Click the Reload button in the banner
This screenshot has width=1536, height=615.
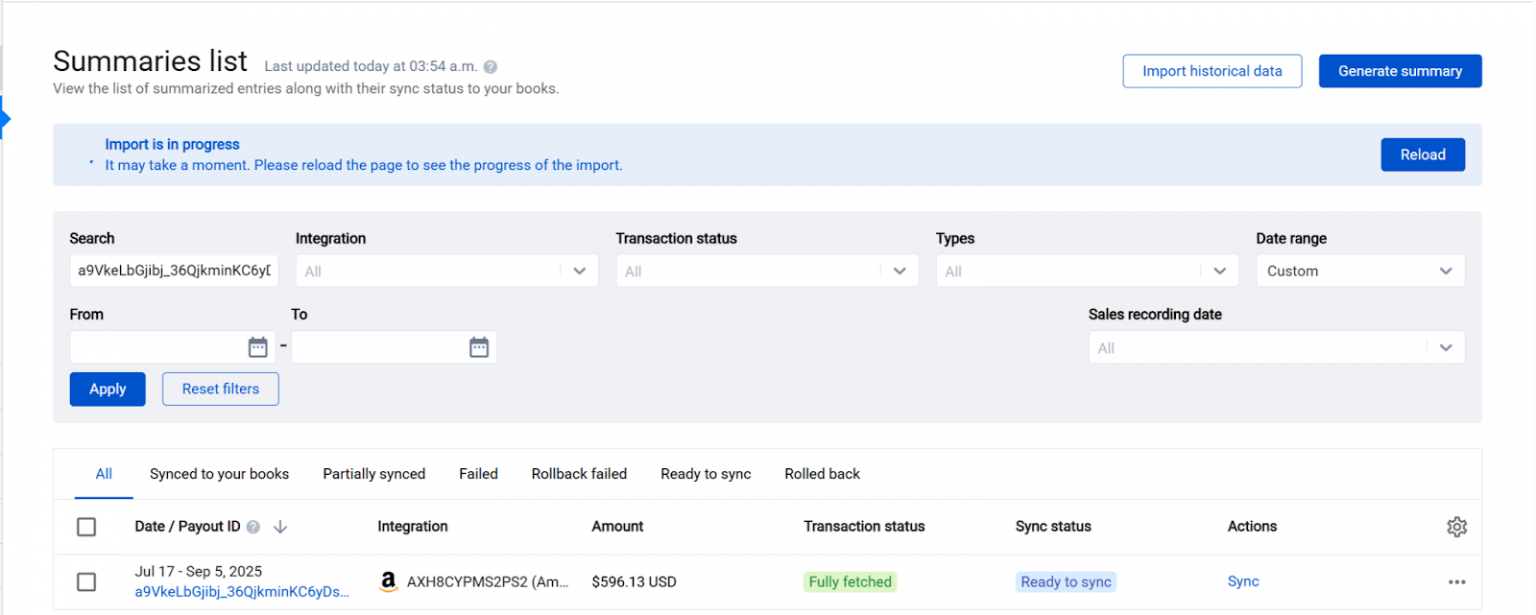click(1422, 154)
